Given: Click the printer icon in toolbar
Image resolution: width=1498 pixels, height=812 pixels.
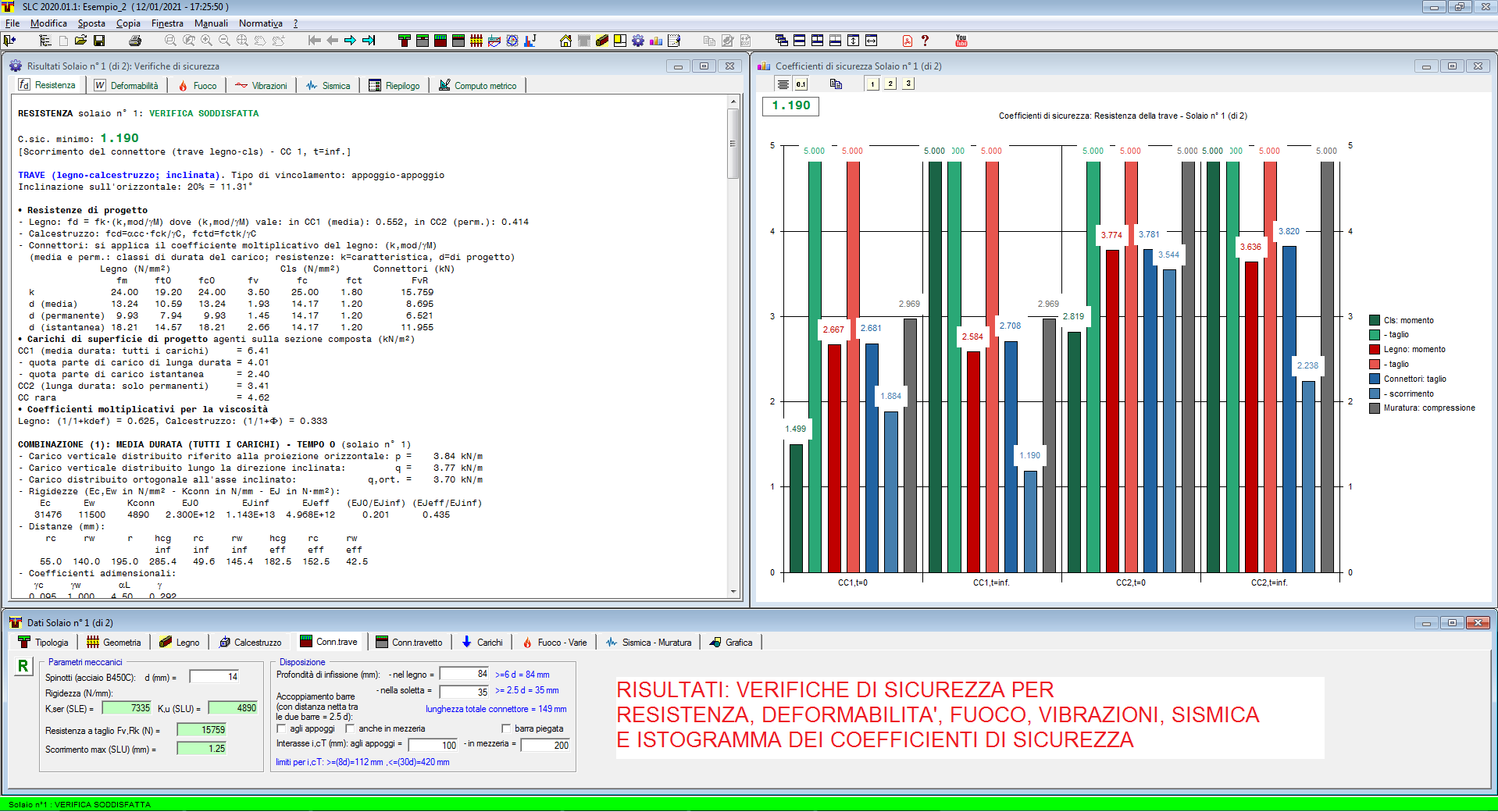Looking at the screenshot, I should [x=135, y=41].
